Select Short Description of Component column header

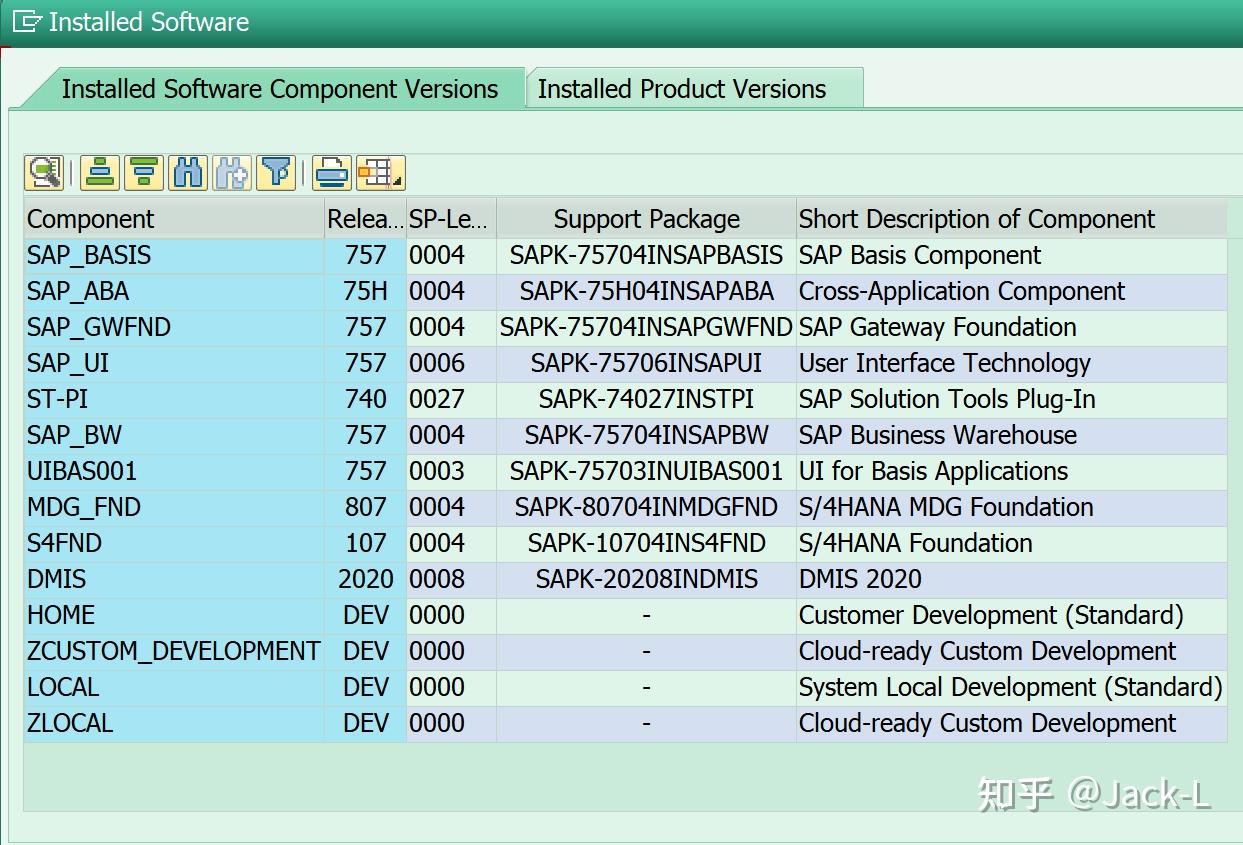(x=1011, y=219)
